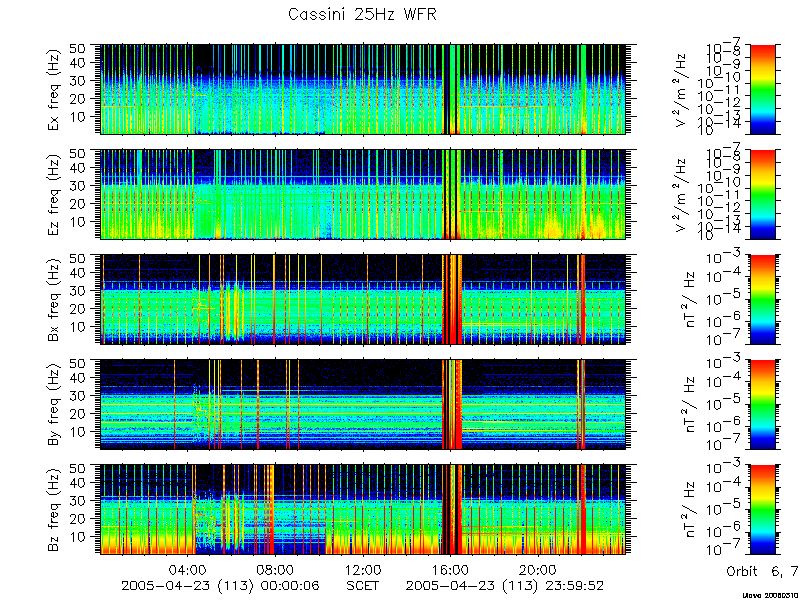This screenshot has height=600, width=800.
Task: Click the 12:00 time axis label
Action: point(363,569)
